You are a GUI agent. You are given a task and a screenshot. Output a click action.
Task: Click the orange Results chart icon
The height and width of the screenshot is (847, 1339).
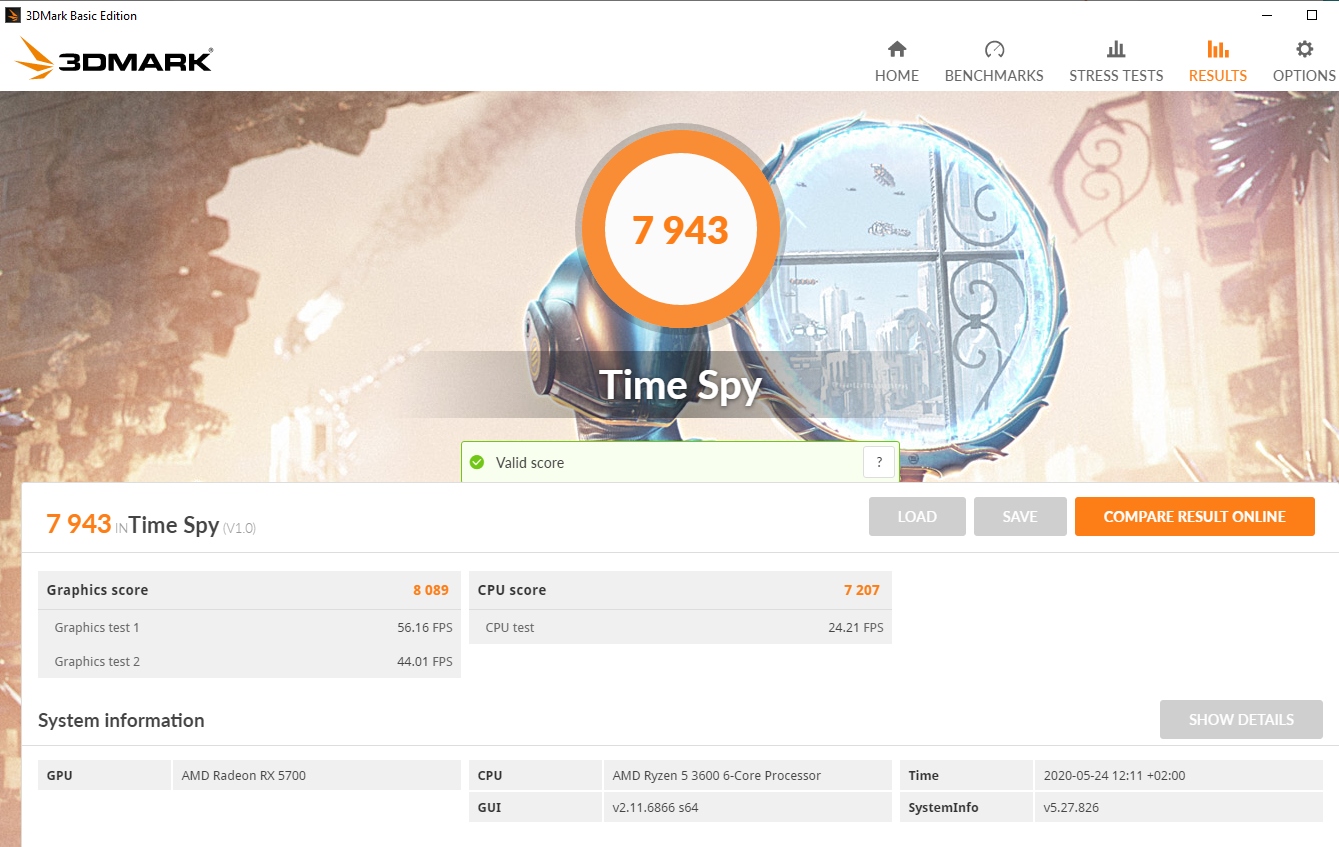click(1216, 48)
